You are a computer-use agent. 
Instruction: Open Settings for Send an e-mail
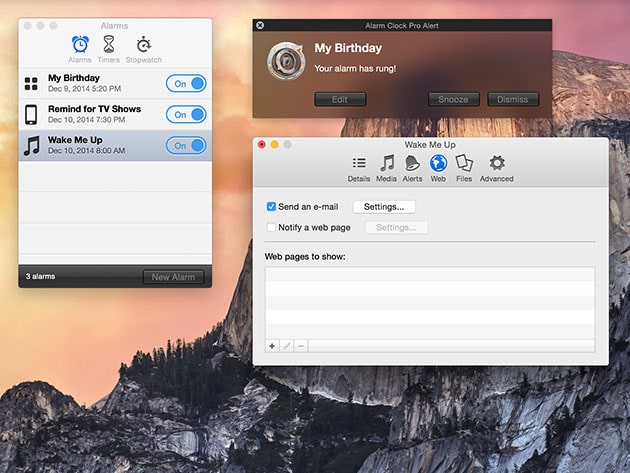click(384, 207)
